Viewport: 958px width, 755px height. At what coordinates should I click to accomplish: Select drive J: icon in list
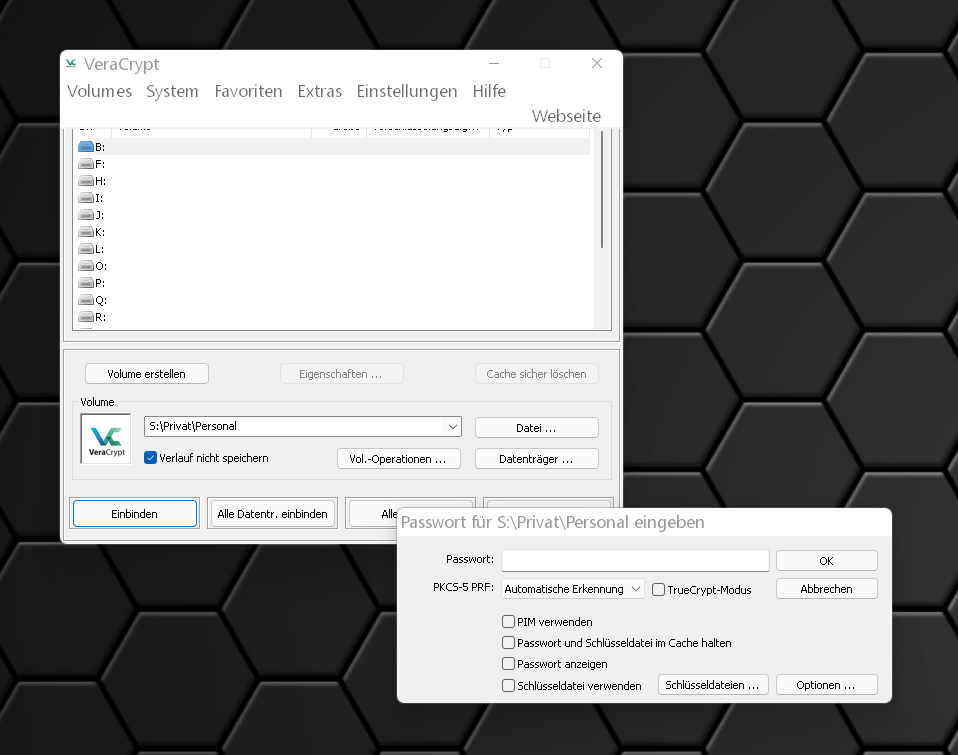[x=86, y=215]
